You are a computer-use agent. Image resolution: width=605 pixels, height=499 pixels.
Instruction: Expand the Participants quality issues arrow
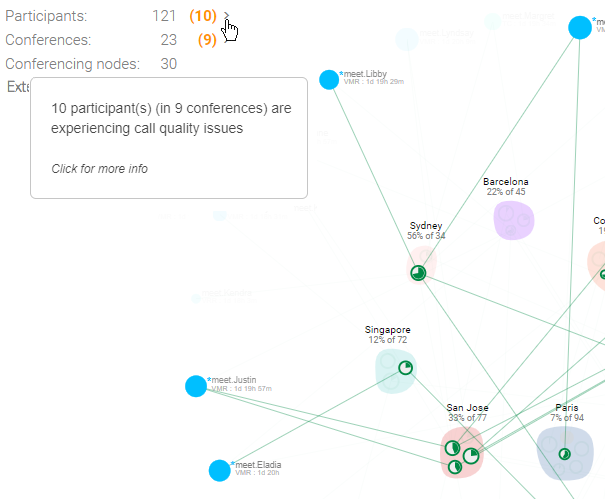coord(228,17)
